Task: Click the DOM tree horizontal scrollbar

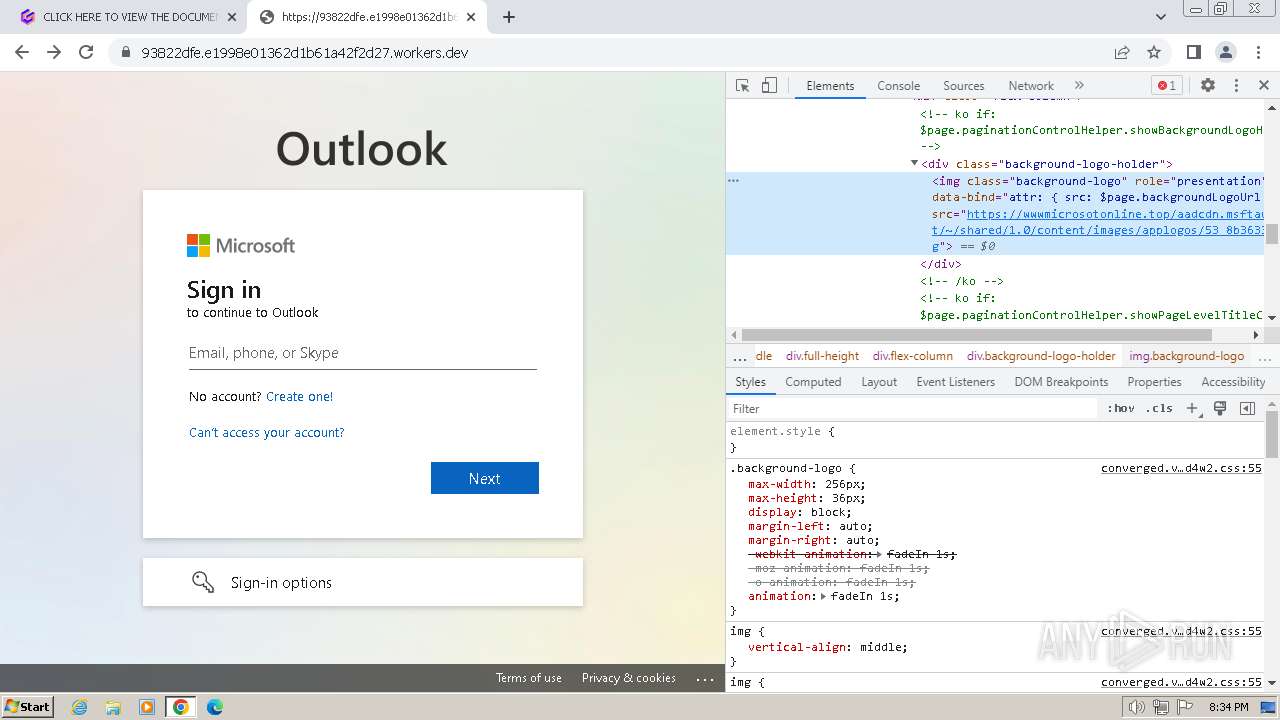Action: pyautogui.click(x=976, y=335)
